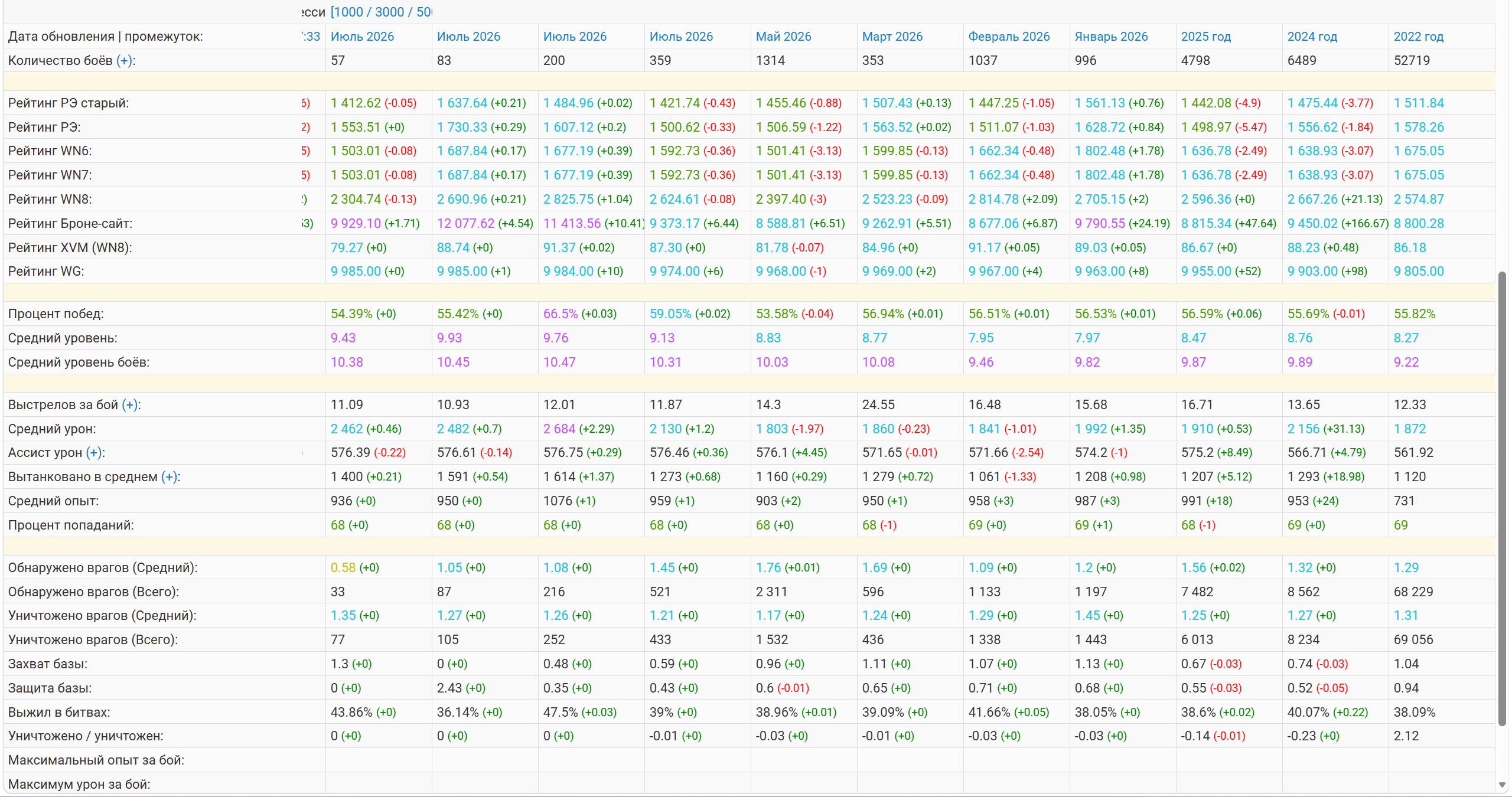Open Июль 2026 link above 57 battles
The width and height of the screenshot is (1512, 797).
pos(362,36)
